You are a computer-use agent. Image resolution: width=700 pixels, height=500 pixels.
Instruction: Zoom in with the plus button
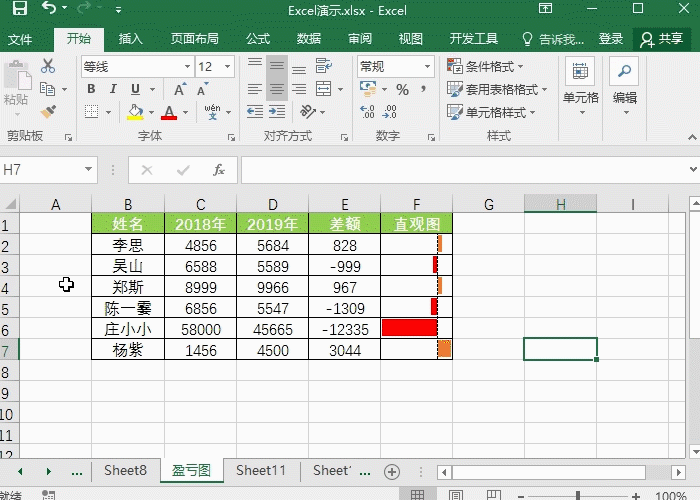click(636, 496)
